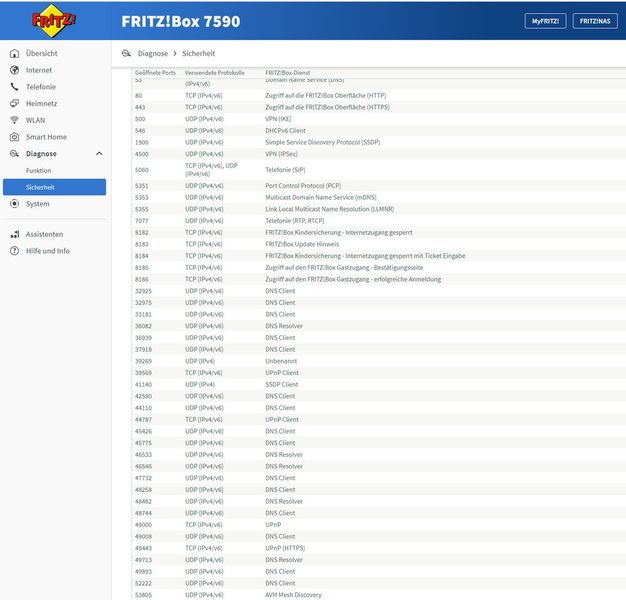The image size is (626, 600).
Task: Click Port Control Protocol (PCP) text
Action: [303, 186]
